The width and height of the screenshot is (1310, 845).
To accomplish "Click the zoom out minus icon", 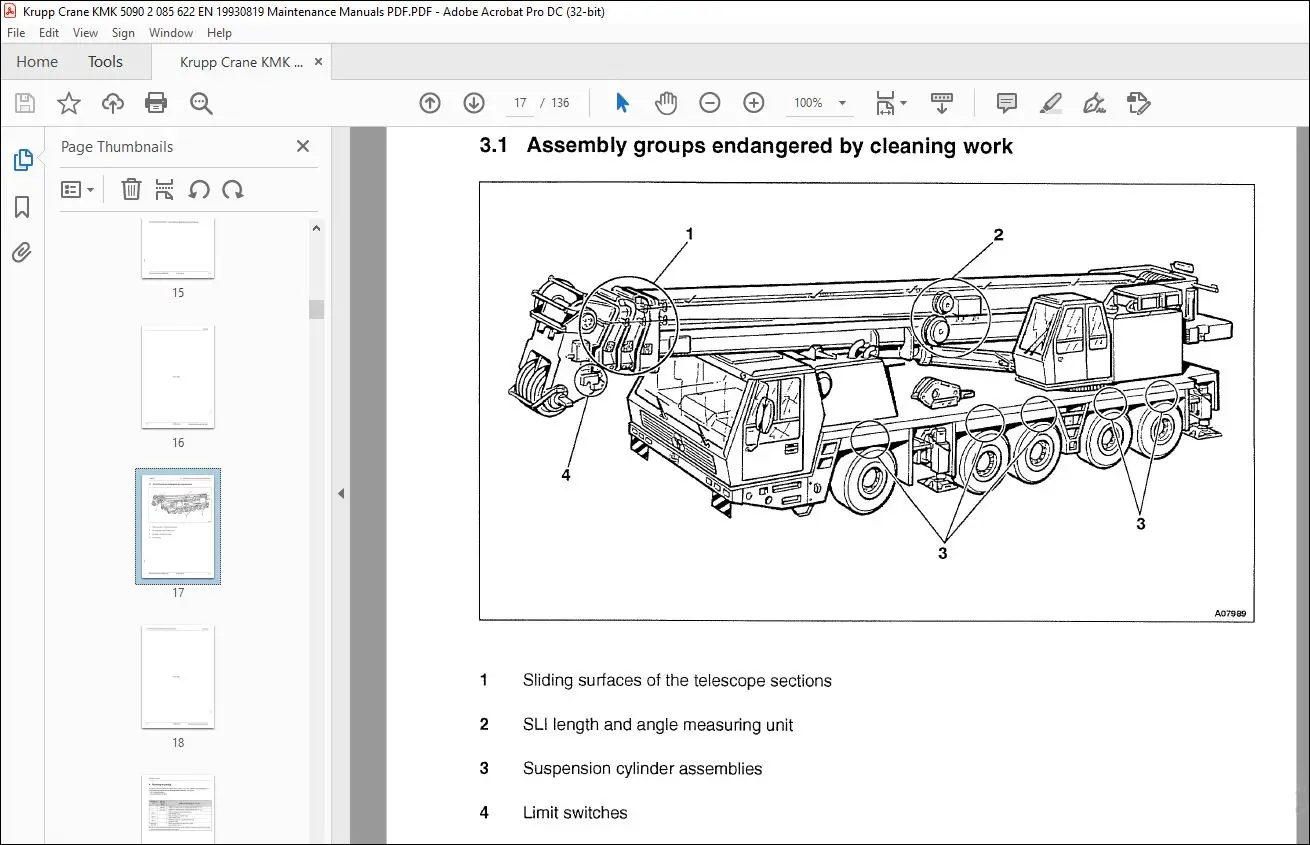I will pos(709,103).
